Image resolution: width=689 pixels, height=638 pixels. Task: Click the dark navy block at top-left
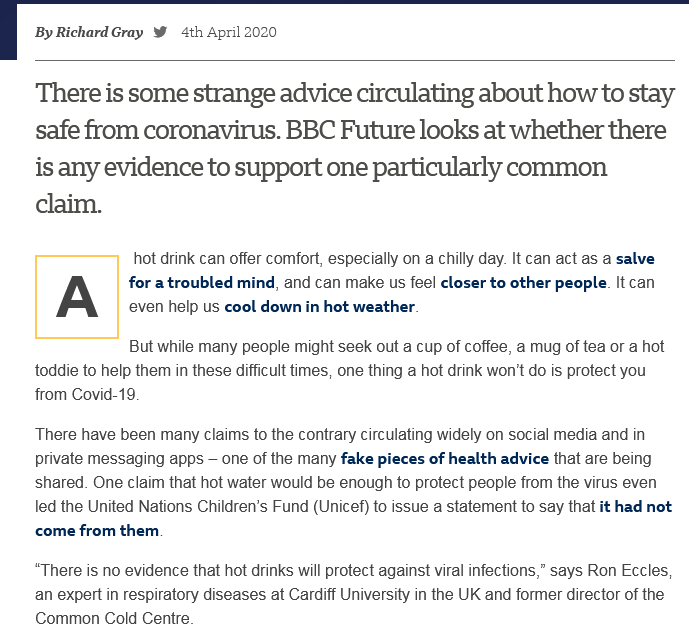pos(8,30)
